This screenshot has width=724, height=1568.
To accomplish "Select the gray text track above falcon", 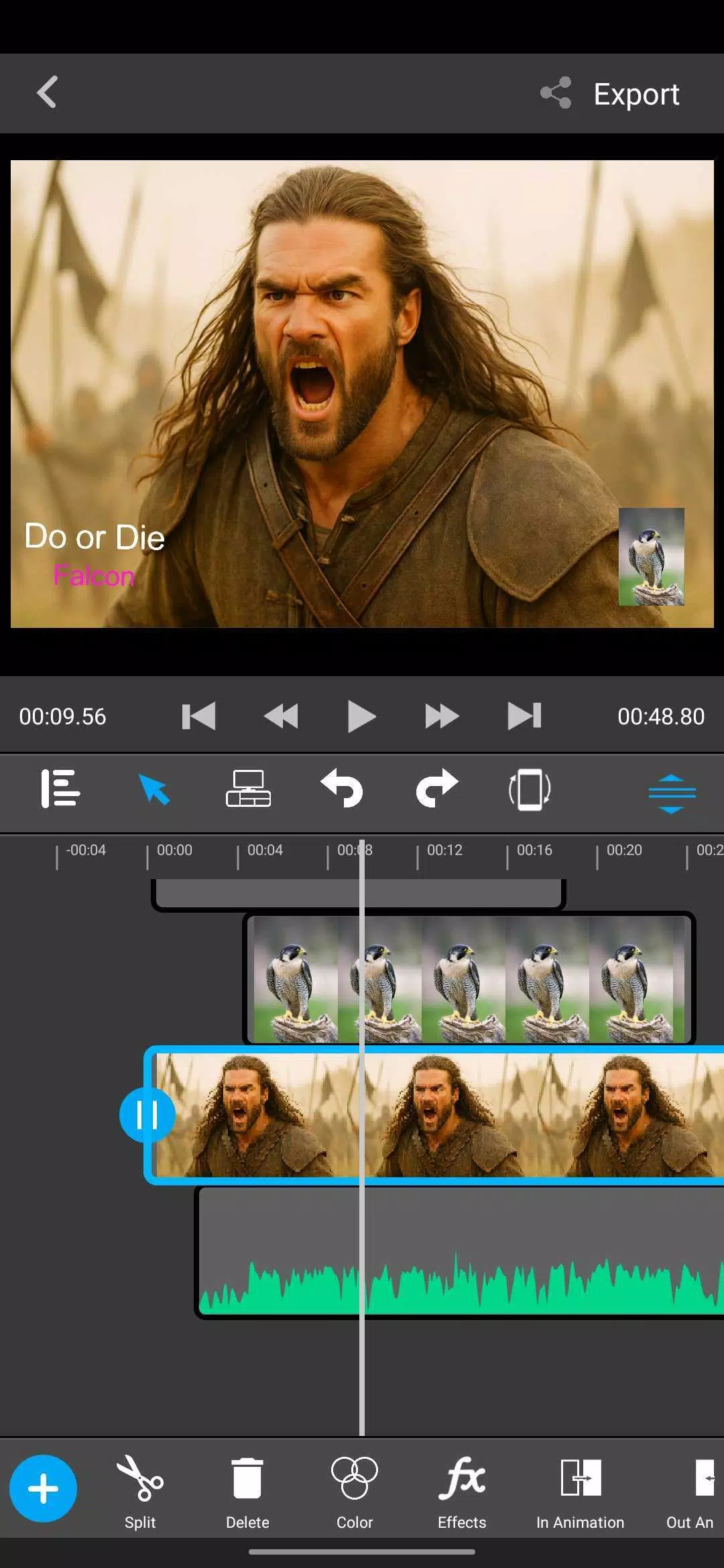I will (x=359, y=894).
